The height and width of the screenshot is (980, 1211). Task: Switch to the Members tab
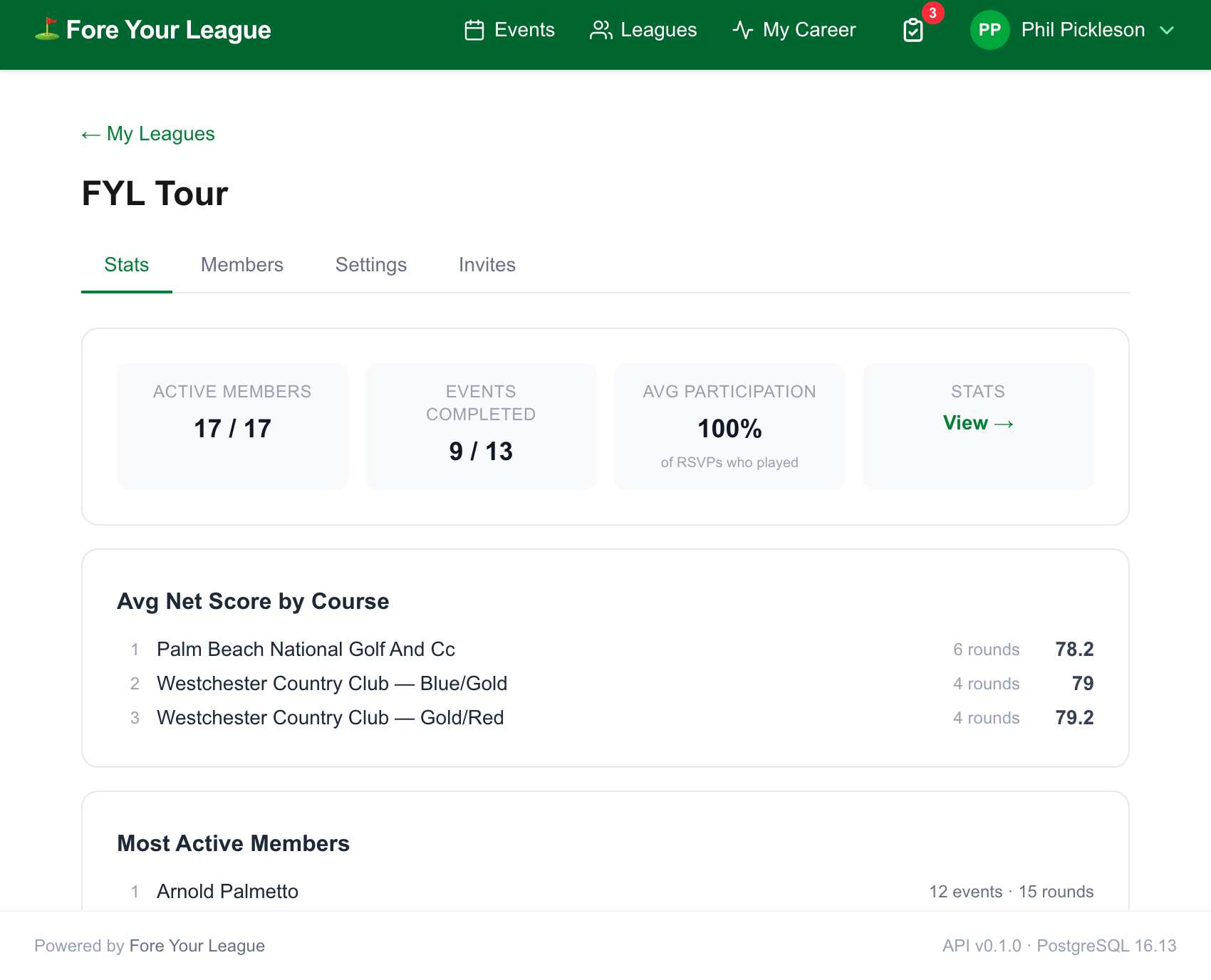[242, 265]
